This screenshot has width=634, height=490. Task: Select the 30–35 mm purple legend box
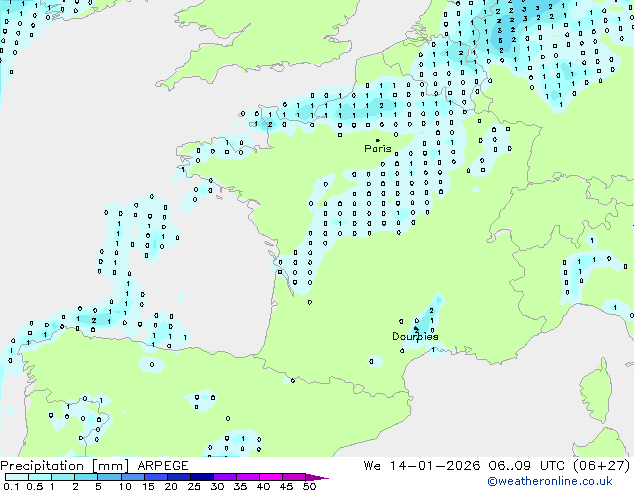pyautogui.click(x=225, y=477)
